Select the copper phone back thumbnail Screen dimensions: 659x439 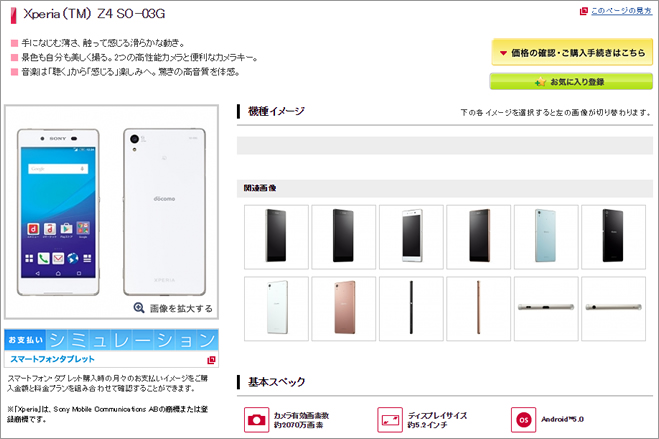344,308
